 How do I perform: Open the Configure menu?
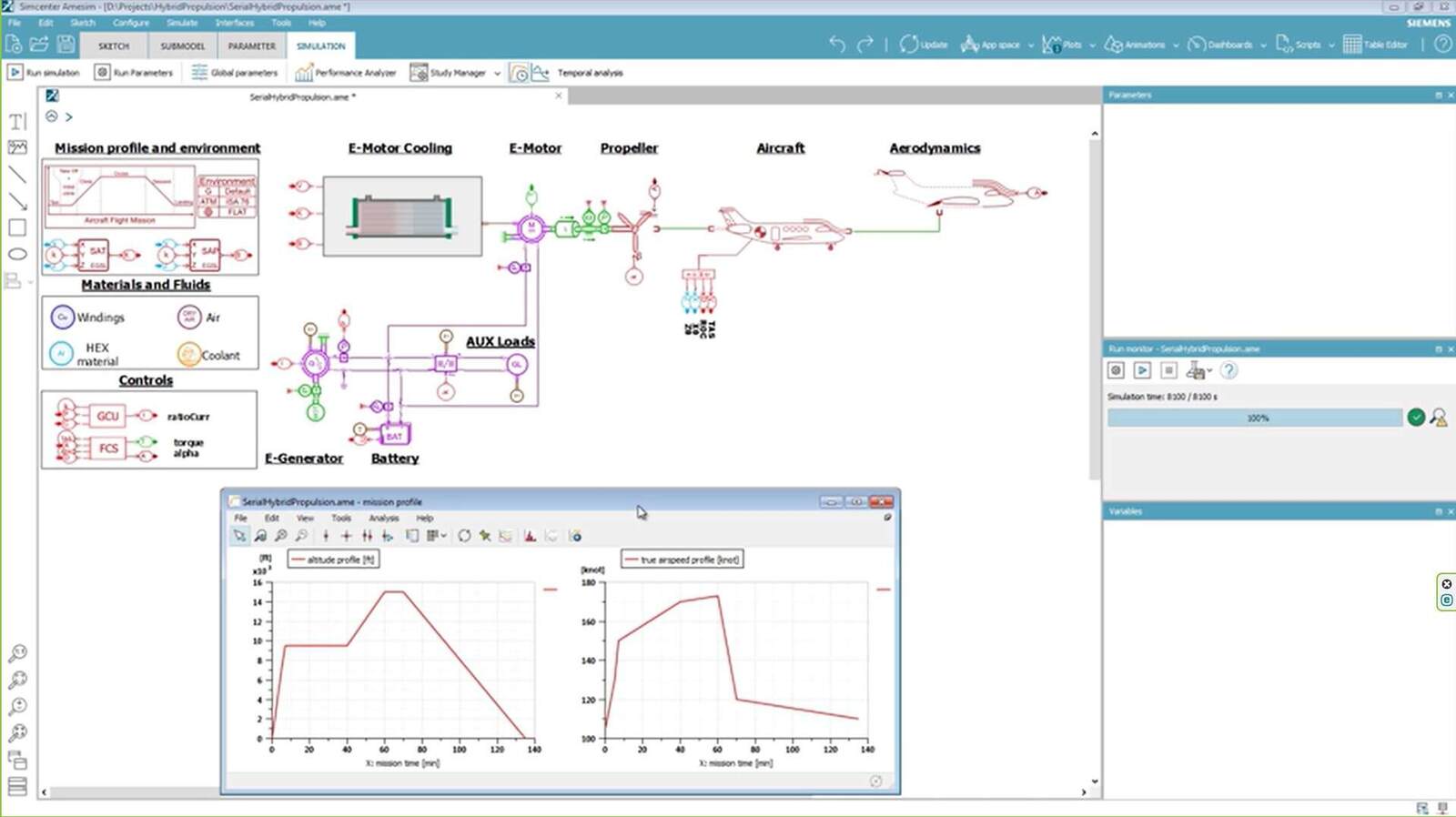131,23
